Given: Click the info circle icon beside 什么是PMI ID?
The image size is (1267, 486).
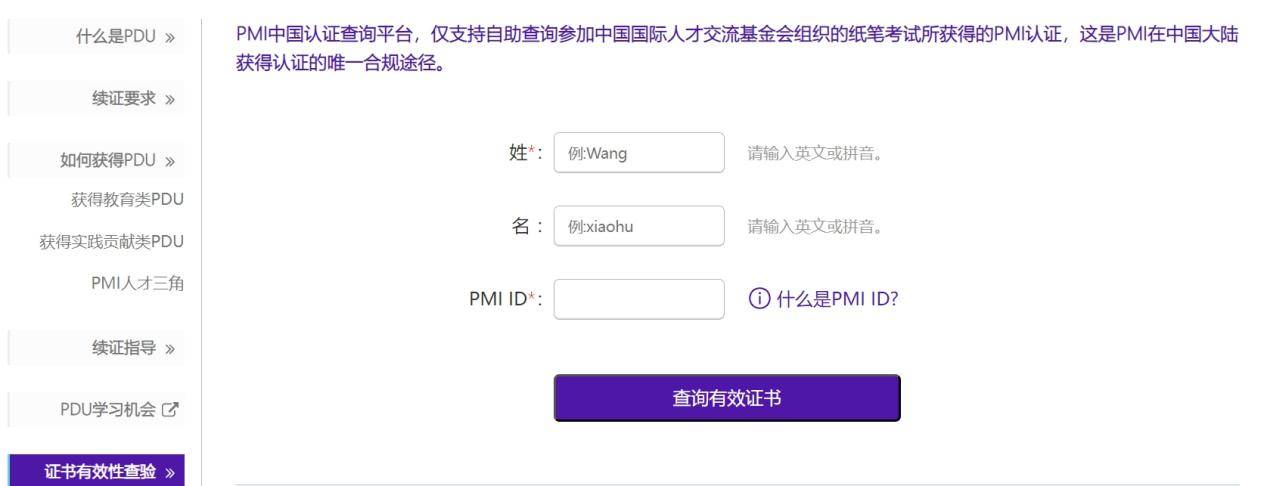Looking at the screenshot, I should pyautogui.click(x=757, y=299).
